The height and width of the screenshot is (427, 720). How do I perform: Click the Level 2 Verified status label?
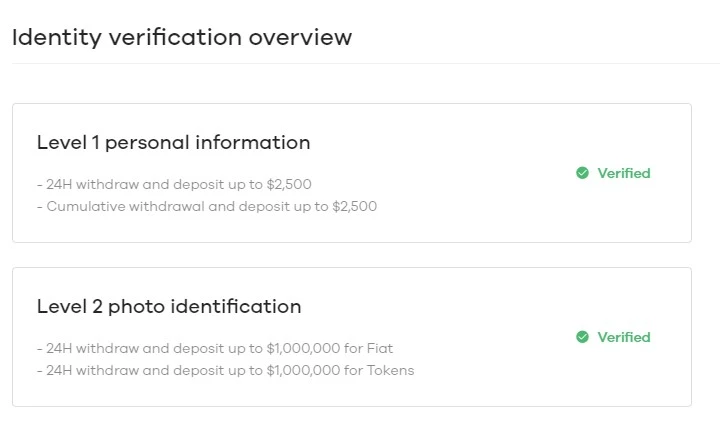point(624,337)
